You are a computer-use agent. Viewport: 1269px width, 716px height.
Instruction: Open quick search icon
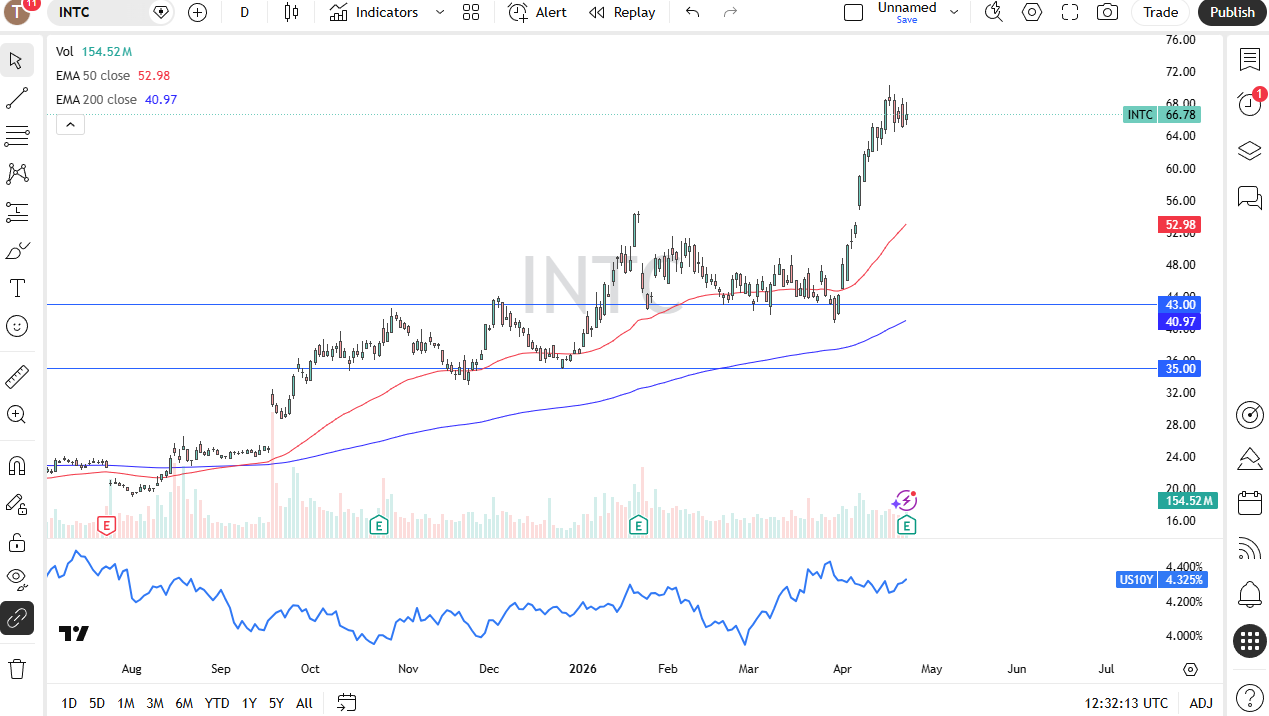(x=993, y=12)
